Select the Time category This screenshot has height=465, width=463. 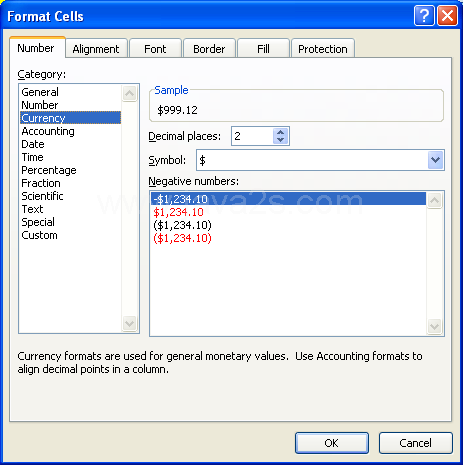tap(70, 157)
